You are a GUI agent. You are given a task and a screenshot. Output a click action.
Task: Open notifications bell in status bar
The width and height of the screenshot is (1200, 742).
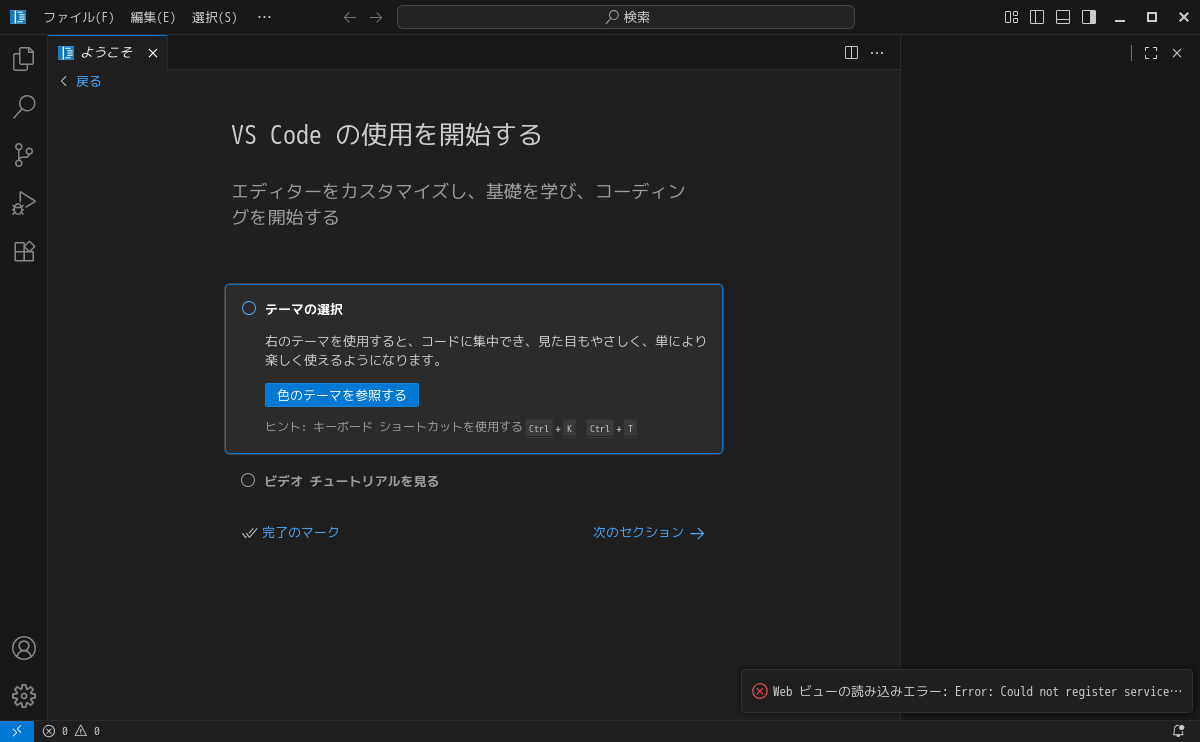coord(1178,731)
